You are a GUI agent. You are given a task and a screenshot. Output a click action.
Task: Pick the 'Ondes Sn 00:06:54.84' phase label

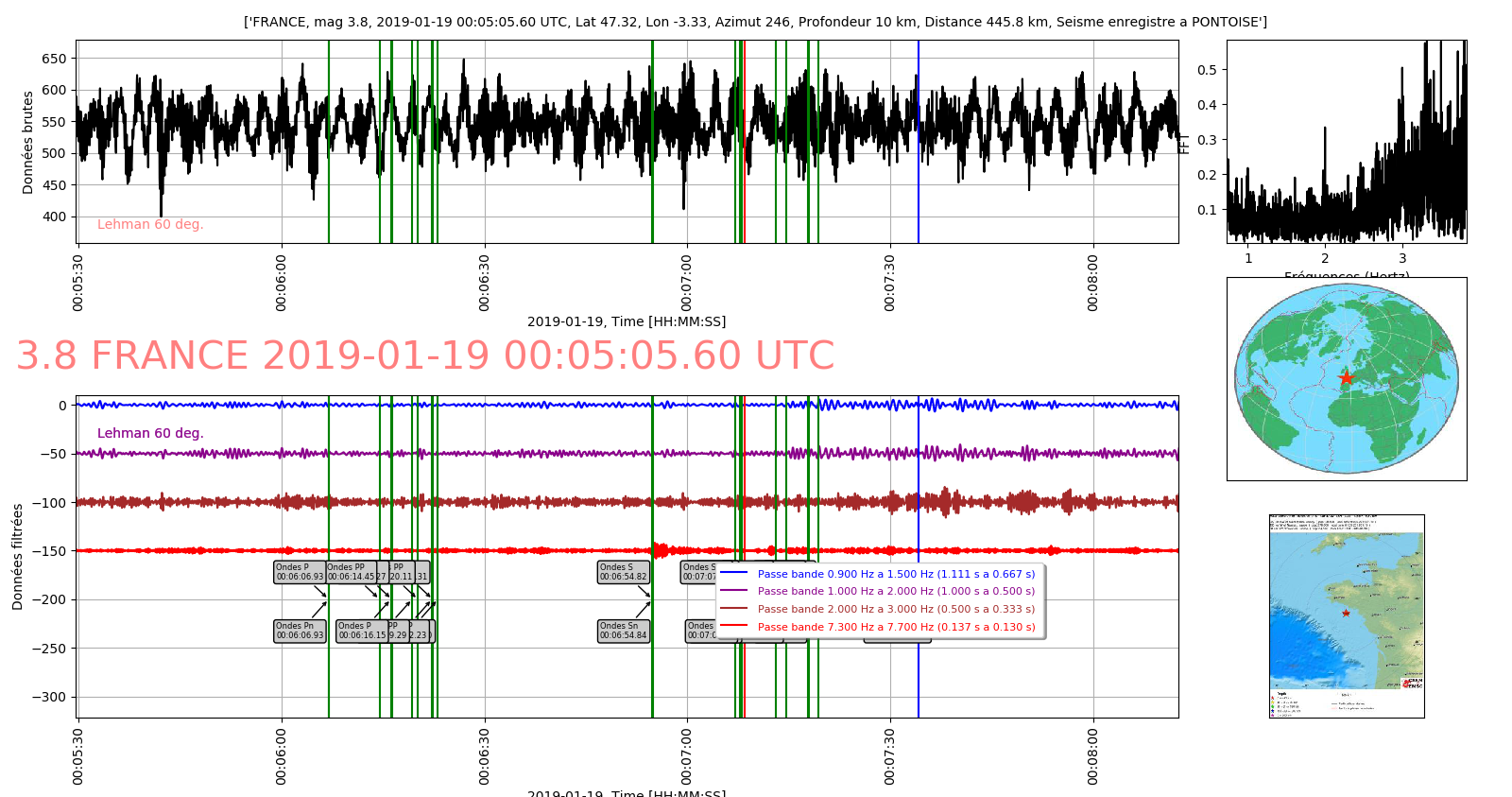[x=623, y=631]
